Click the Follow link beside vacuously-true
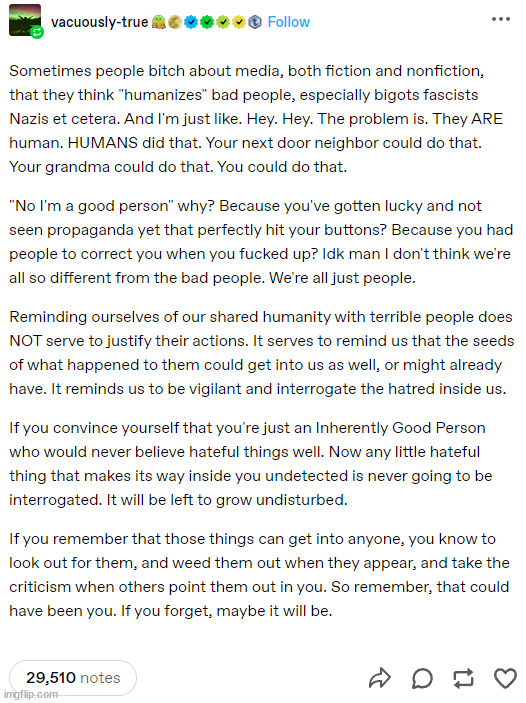This screenshot has width=526, height=703. (x=288, y=22)
